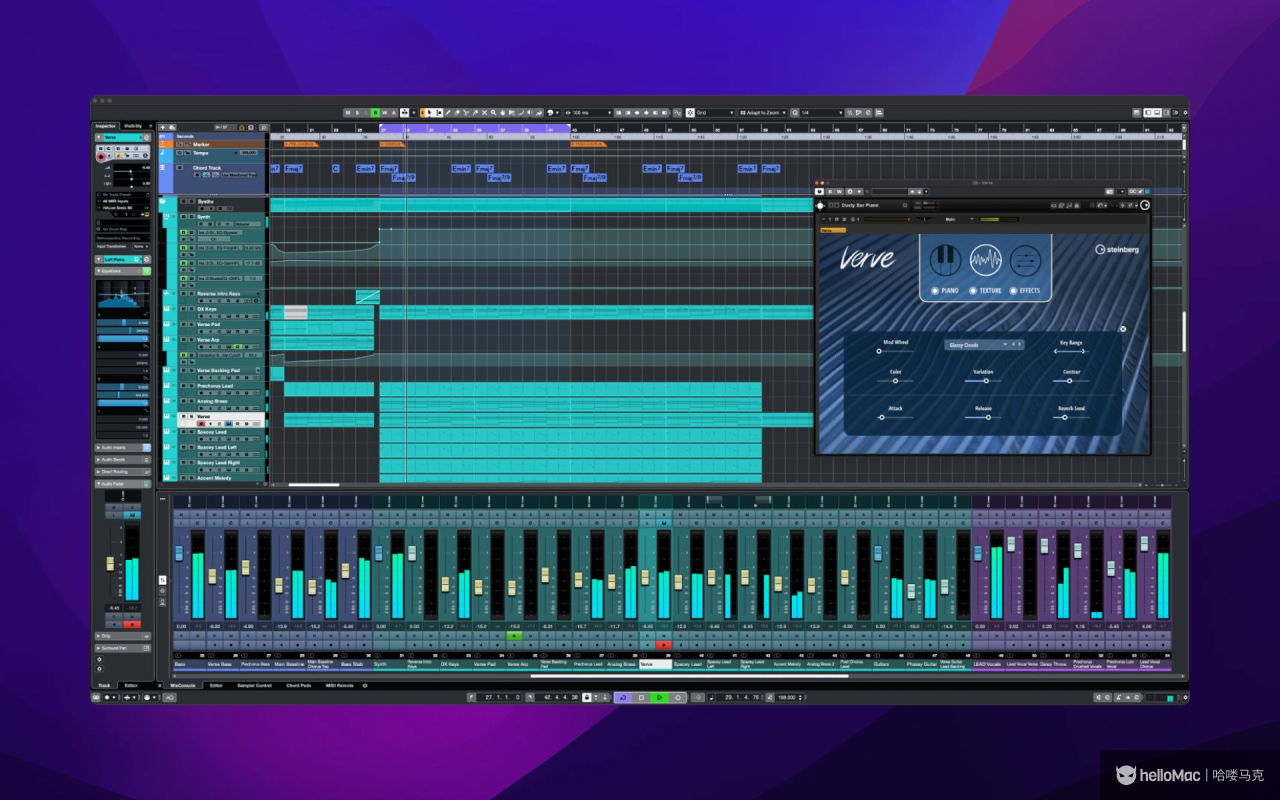This screenshot has width=1280, height=800.
Task: Click the waveform texture icon in Verve
Action: (986, 260)
